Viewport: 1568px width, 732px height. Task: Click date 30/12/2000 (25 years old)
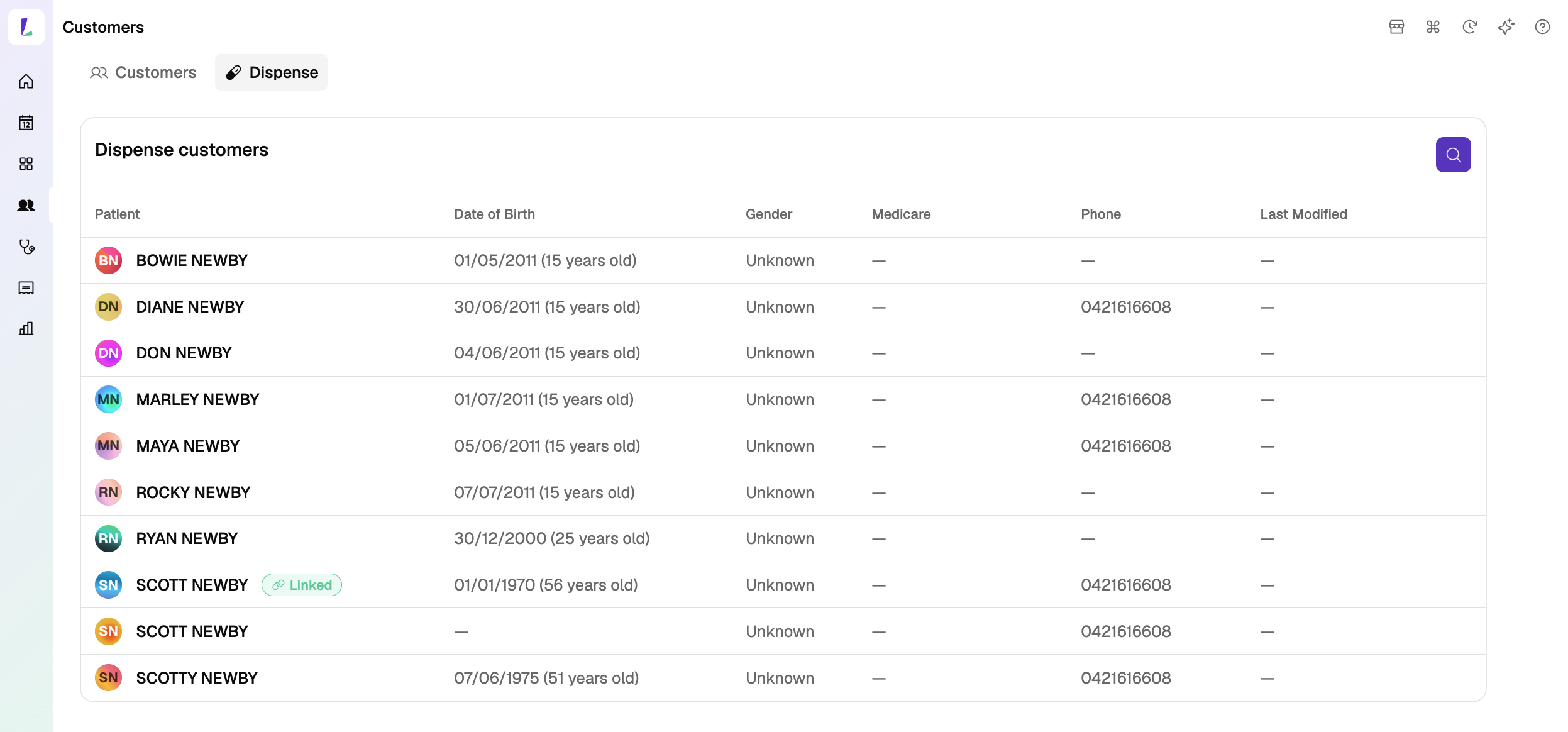click(551, 539)
